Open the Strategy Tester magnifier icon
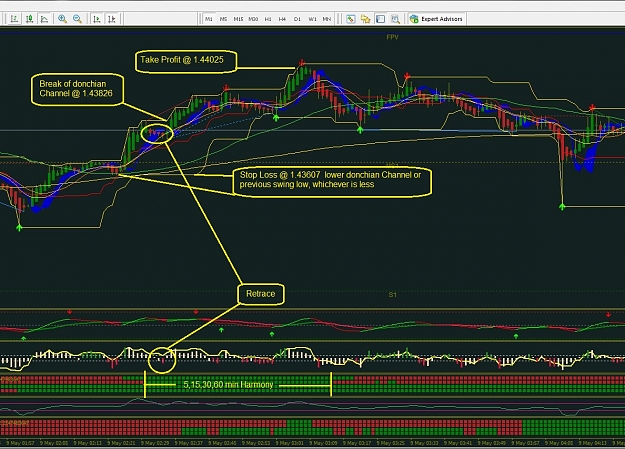625x449 pixels. (x=395, y=19)
